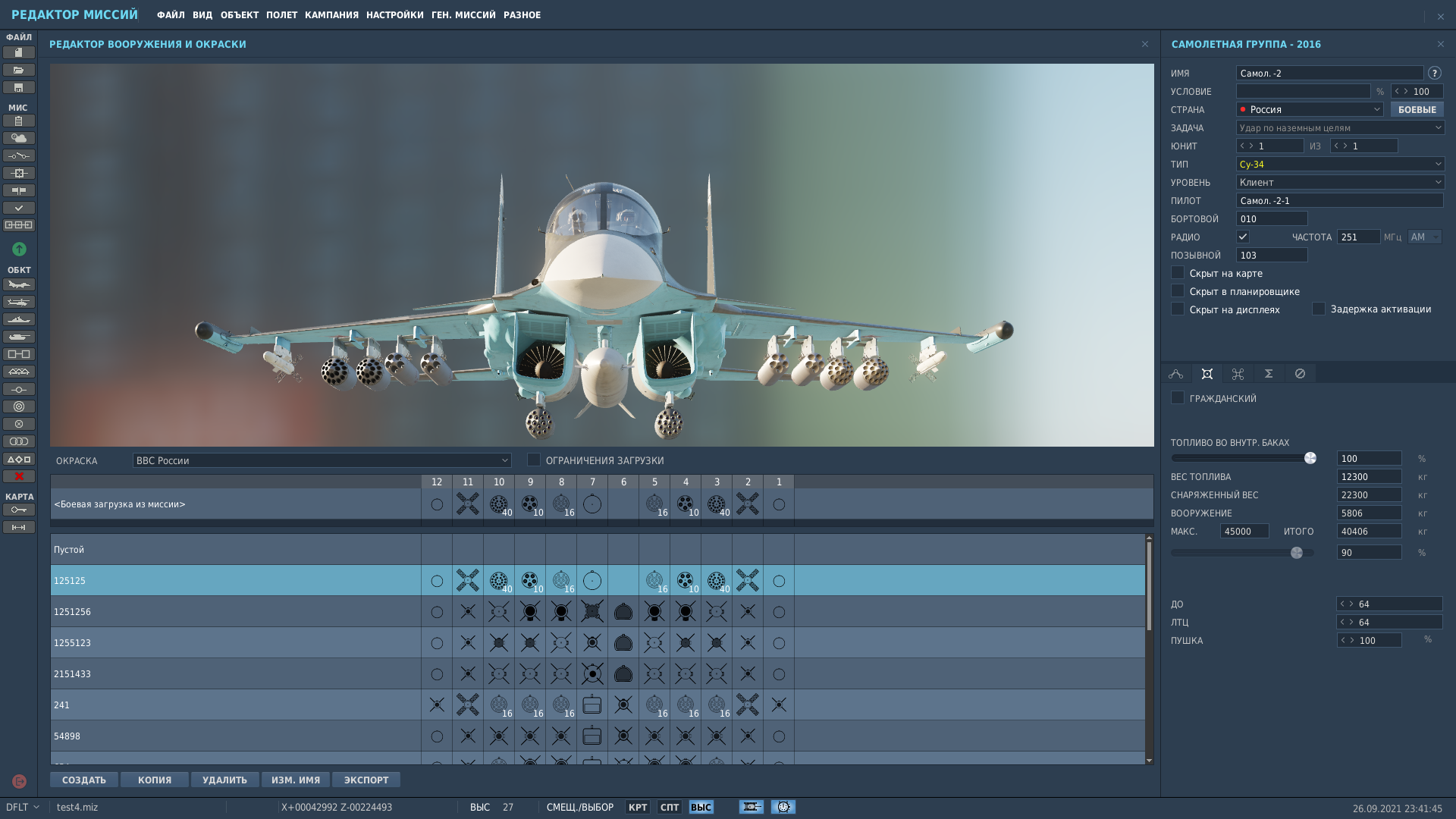Click the green up arrow fly mission icon
Screen dimensions: 1456x819
(x=19, y=249)
